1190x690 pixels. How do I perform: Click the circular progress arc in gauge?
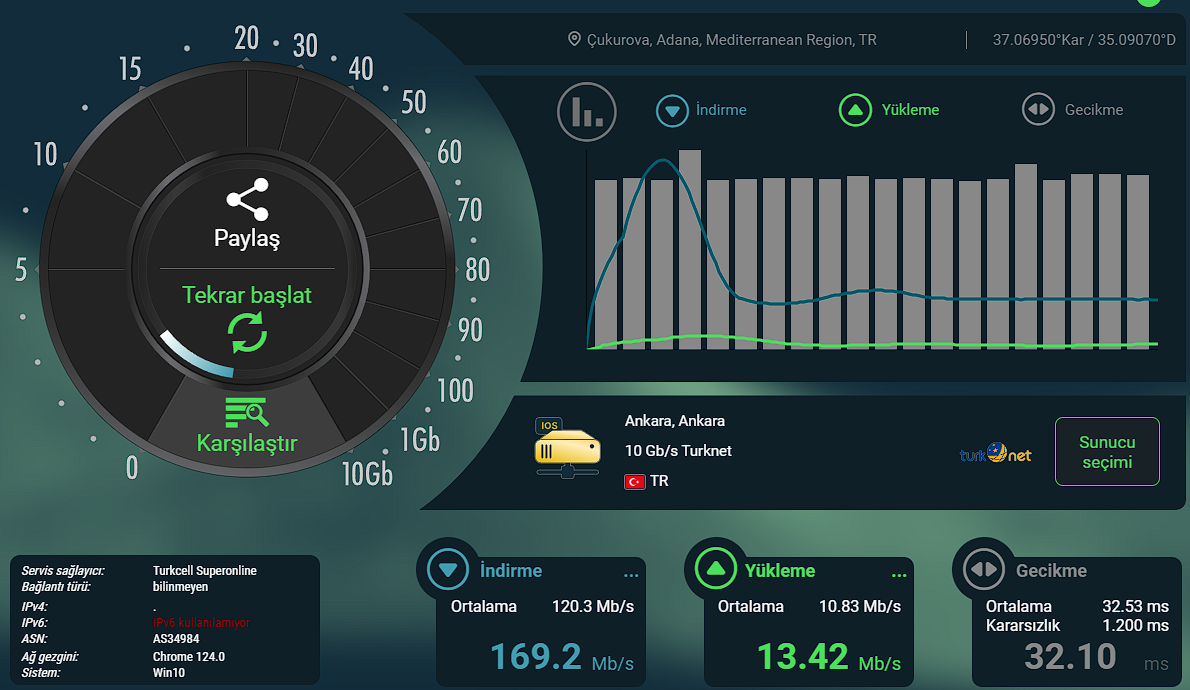196,355
